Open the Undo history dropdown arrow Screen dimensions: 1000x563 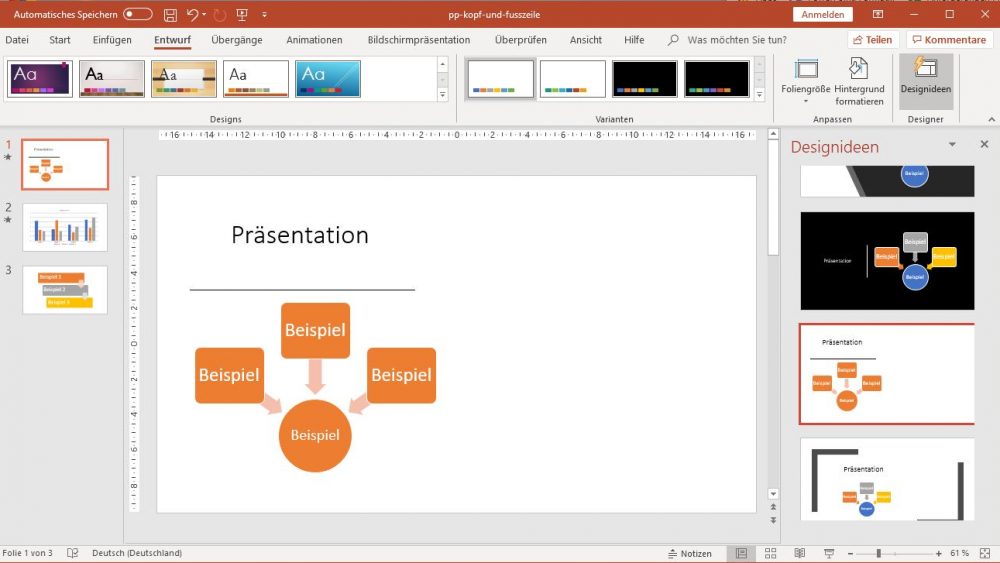coord(204,14)
